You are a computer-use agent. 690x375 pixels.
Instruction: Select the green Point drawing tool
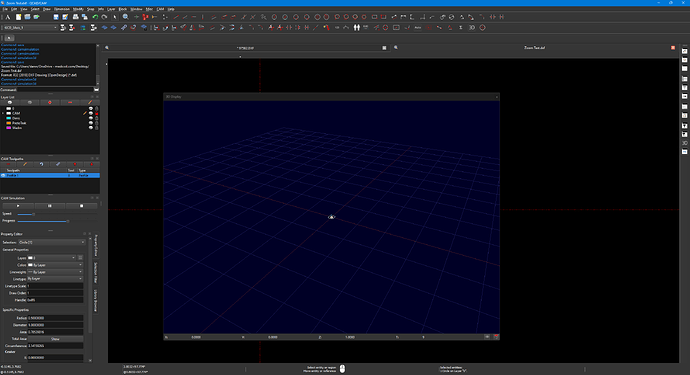point(136,17)
